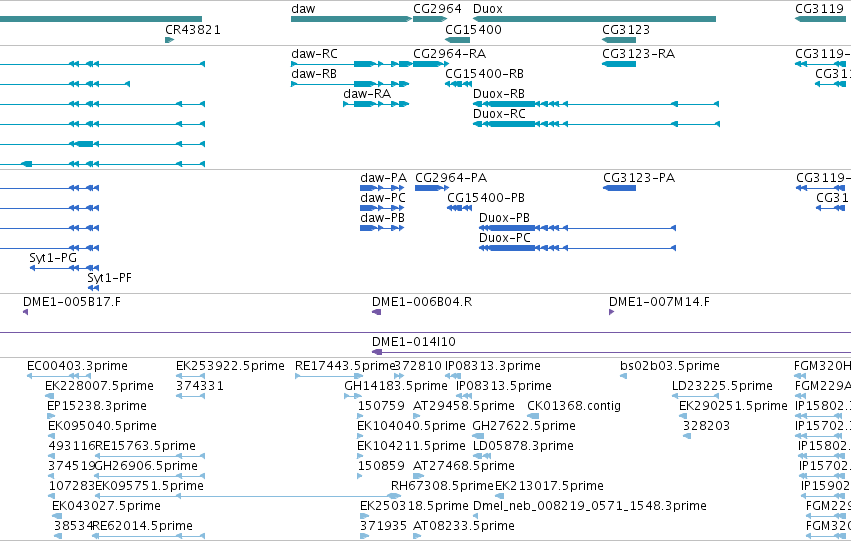The image size is (851, 541).
Task: Select the Duox-RB transcript
Action: pos(596,104)
